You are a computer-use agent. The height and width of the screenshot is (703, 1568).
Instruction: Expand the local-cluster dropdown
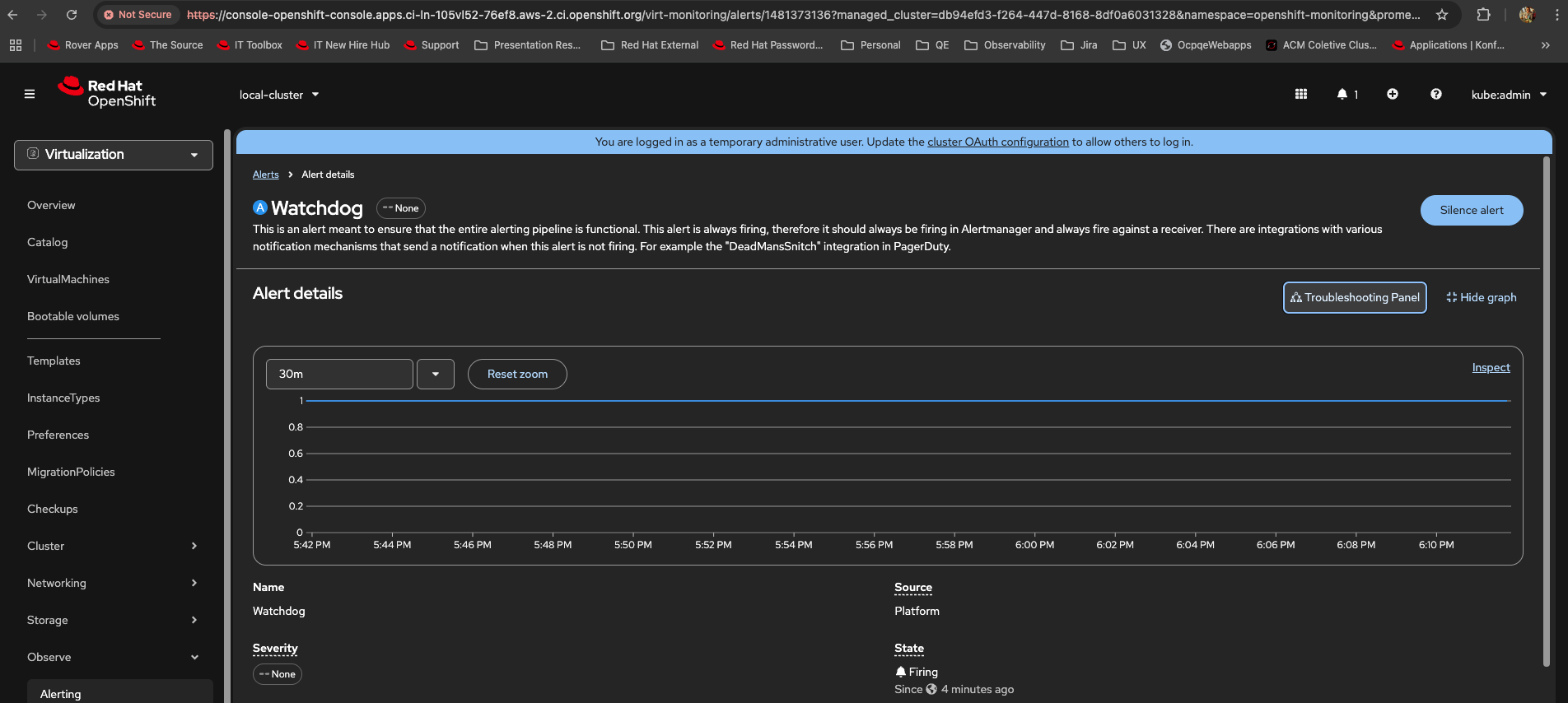coord(279,95)
